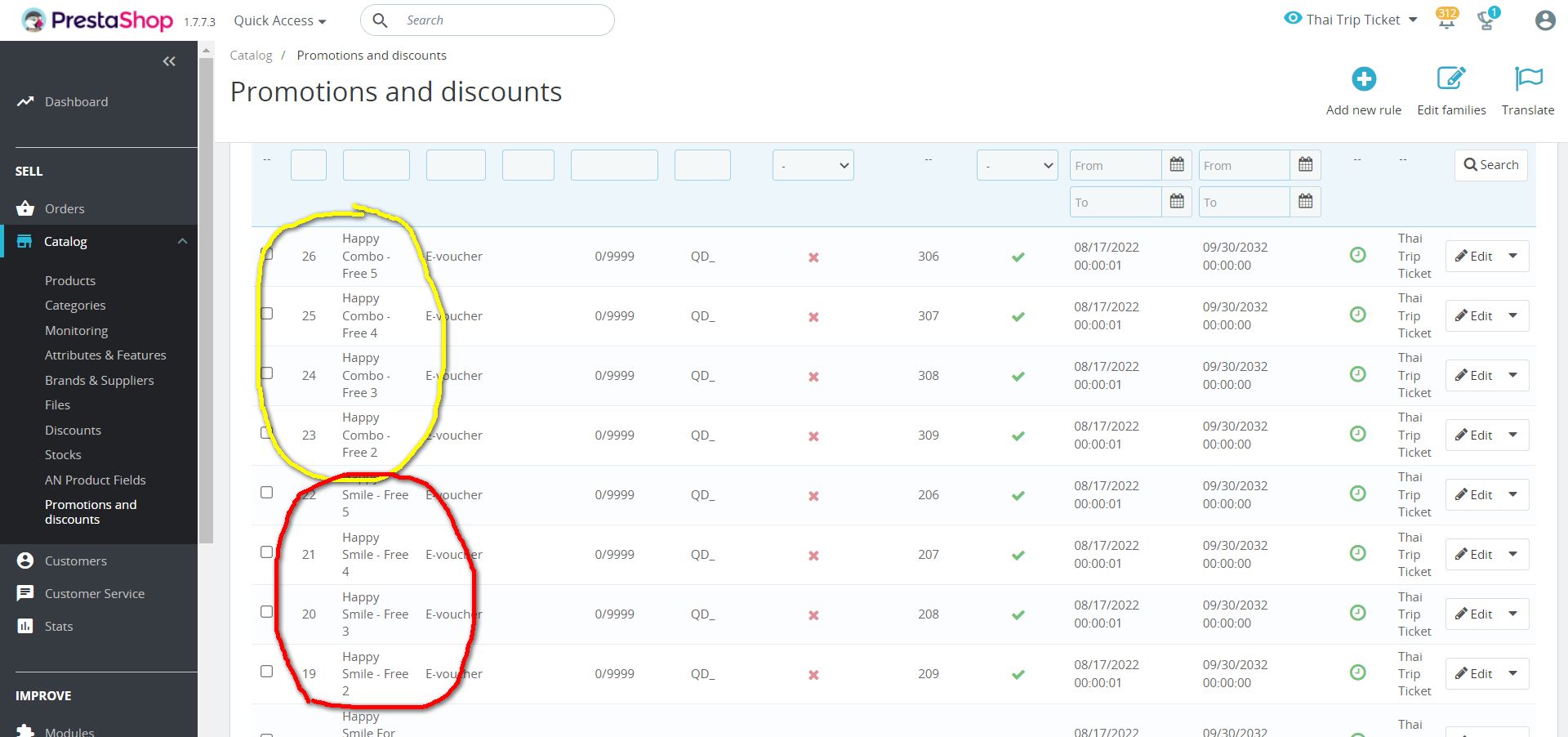Open Edit dropdown arrow for rule 21

tap(1513, 555)
